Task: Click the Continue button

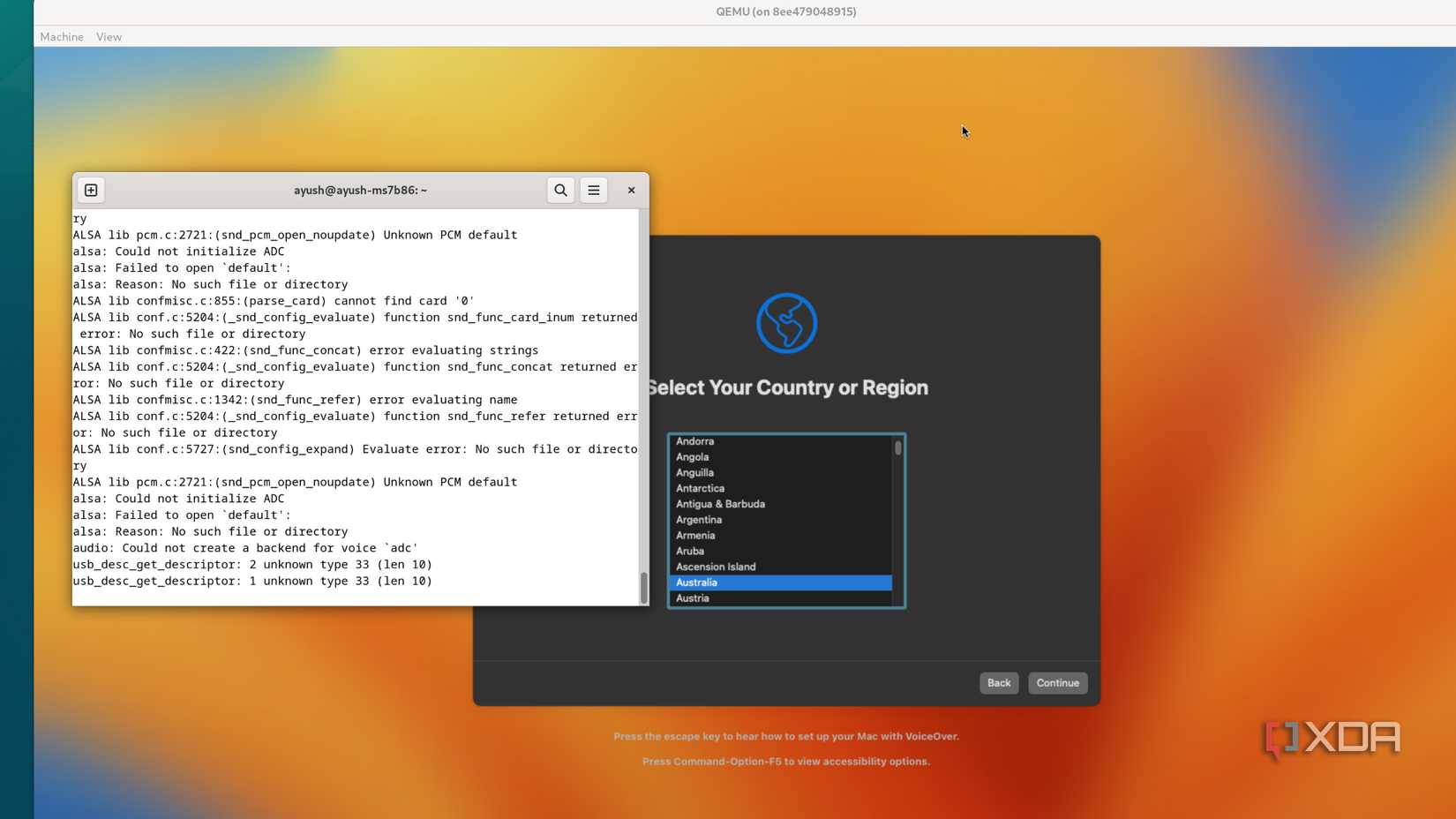Action: tap(1056, 682)
